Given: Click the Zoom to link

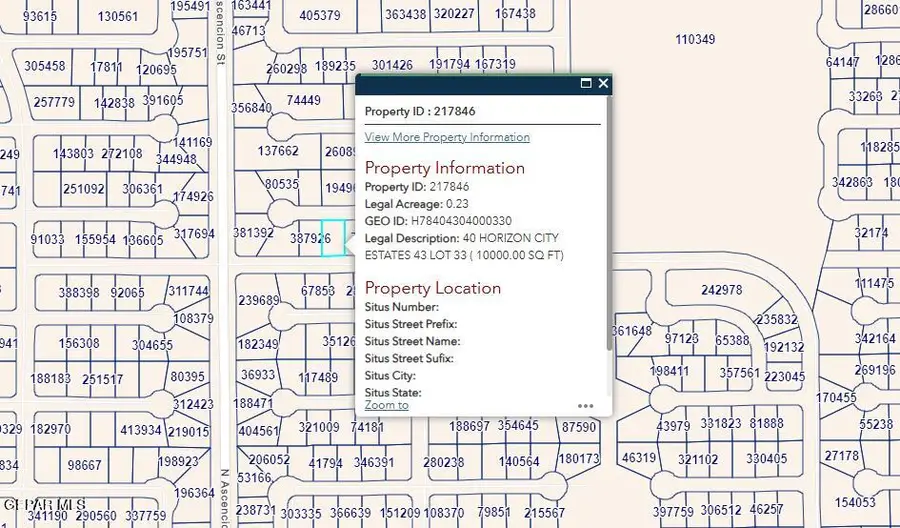Looking at the screenshot, I should 386,405.
